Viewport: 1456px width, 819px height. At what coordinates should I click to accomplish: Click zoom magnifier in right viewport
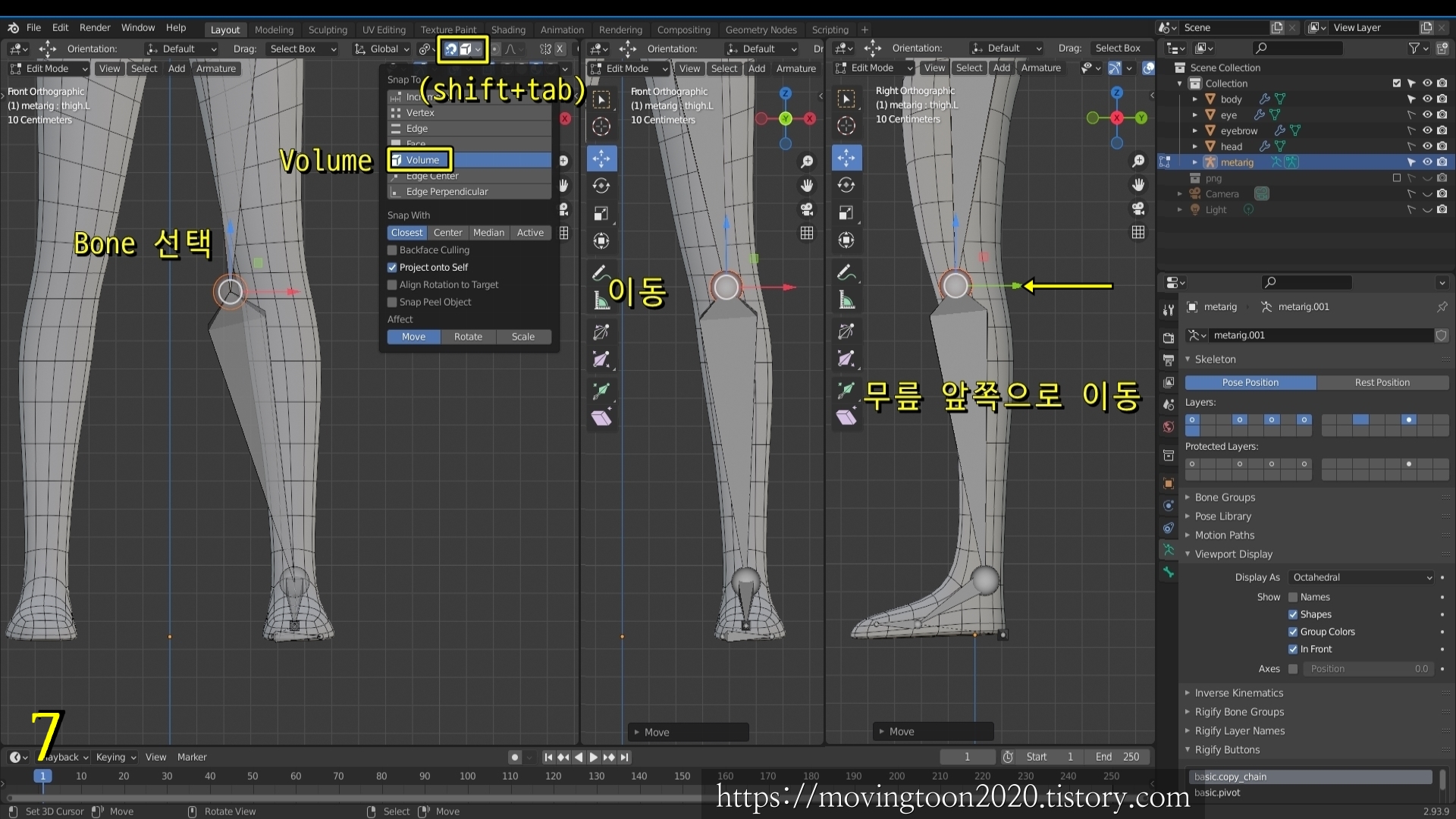point(1138,161)
